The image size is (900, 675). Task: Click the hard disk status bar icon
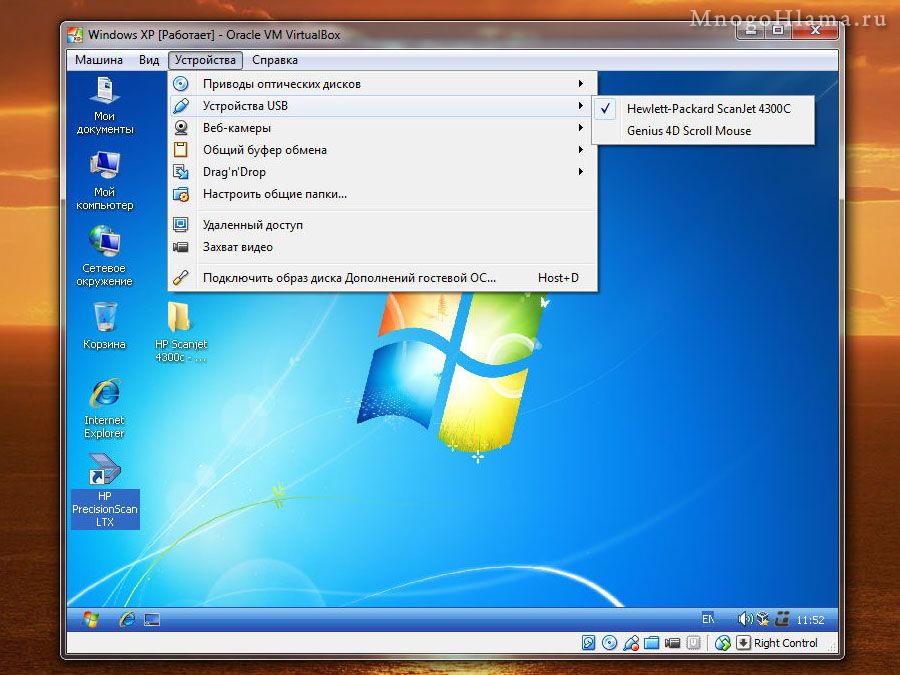[588, 643]
